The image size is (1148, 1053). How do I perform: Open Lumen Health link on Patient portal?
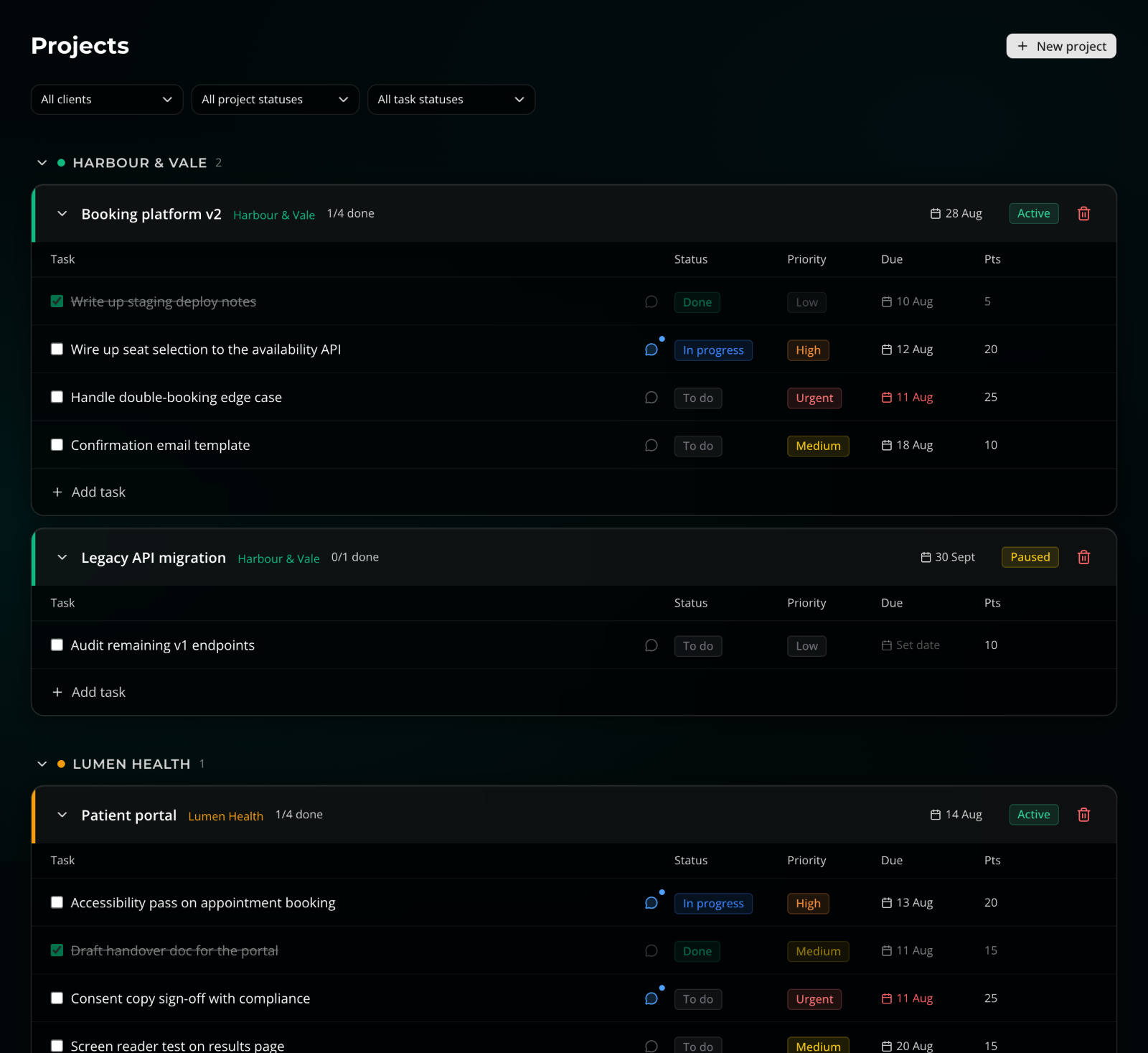(226, 816)
